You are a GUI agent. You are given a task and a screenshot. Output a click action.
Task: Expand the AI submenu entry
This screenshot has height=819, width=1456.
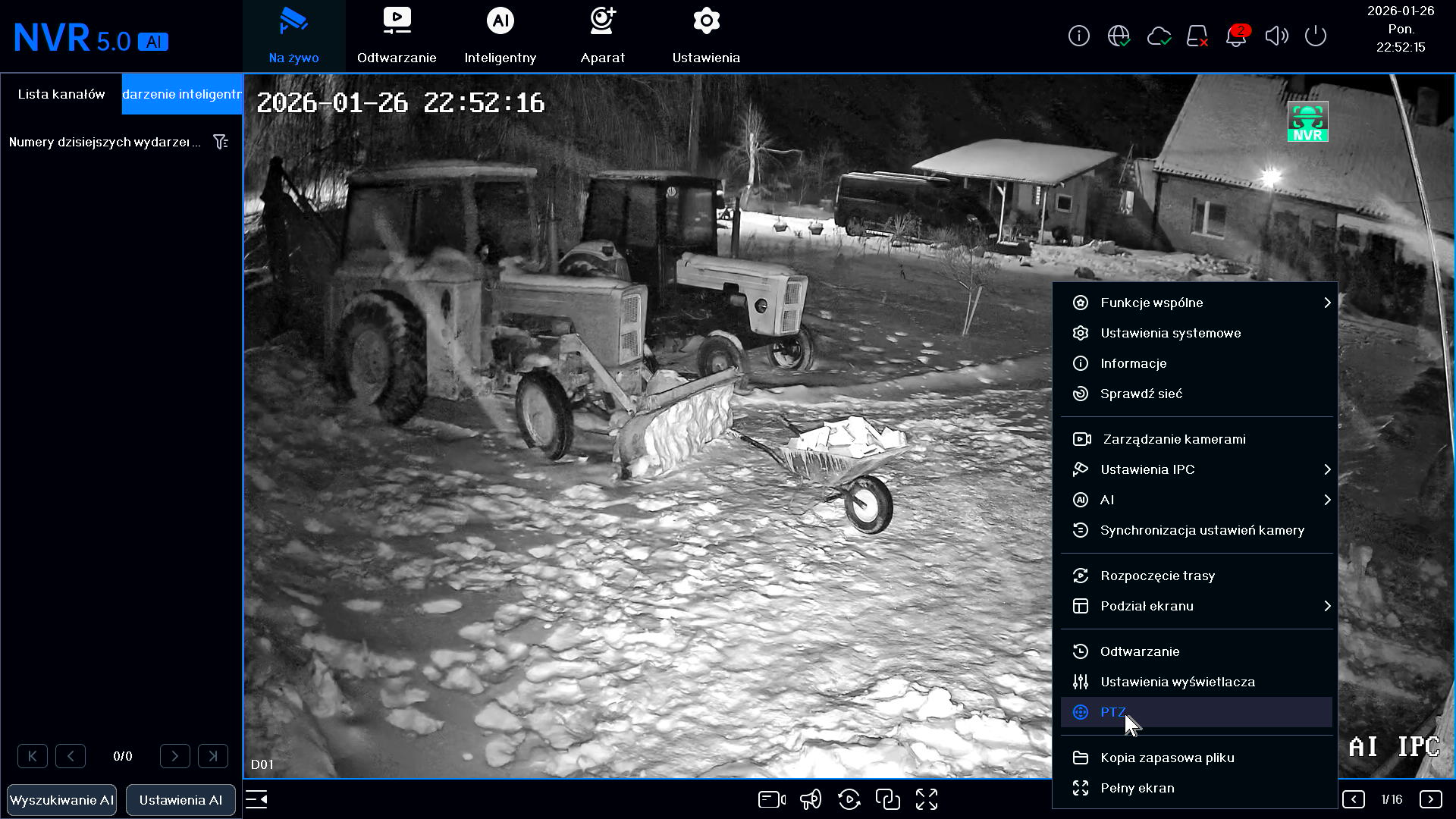tap(1197, 500)
